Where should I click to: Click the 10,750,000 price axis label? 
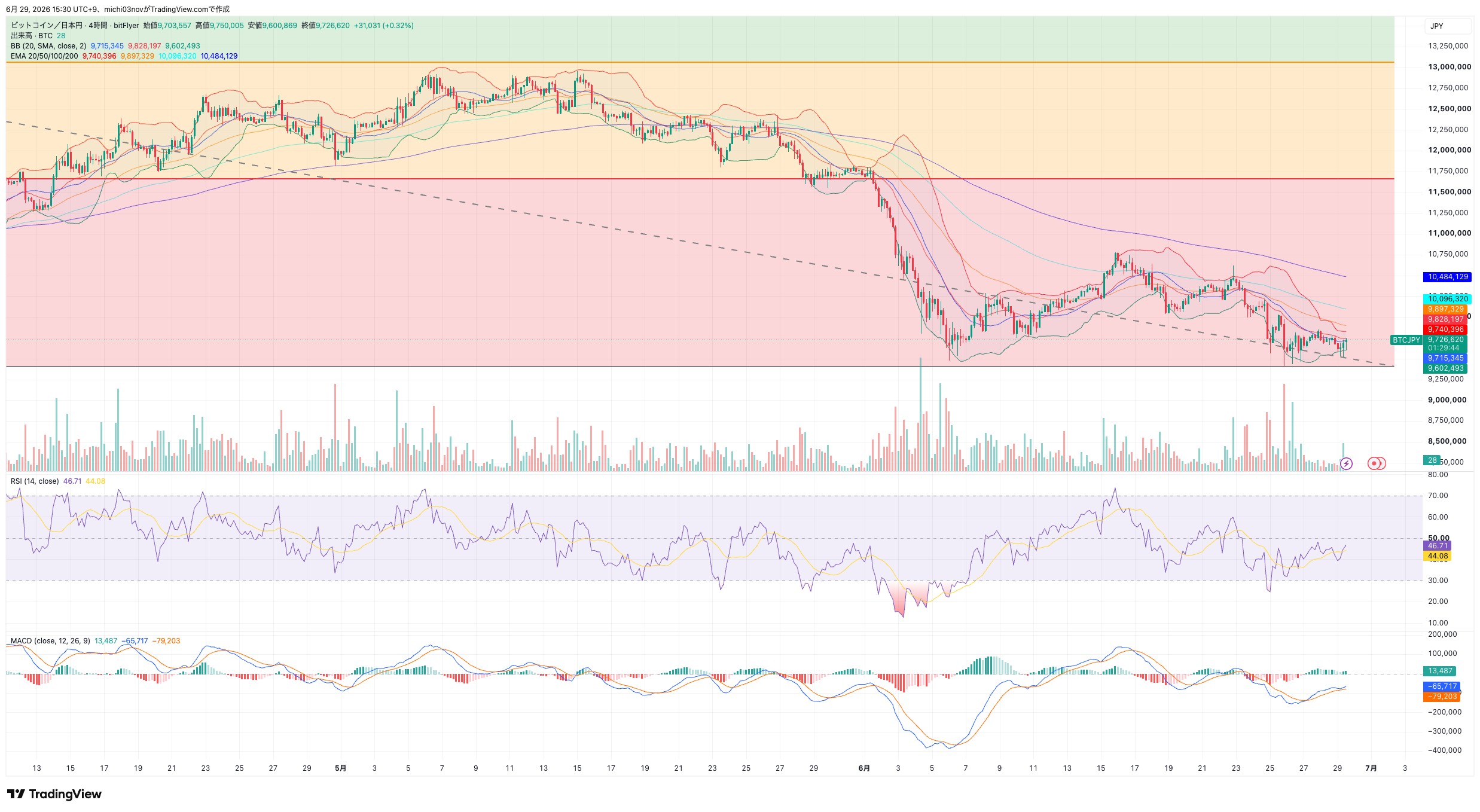point(1448,254)
